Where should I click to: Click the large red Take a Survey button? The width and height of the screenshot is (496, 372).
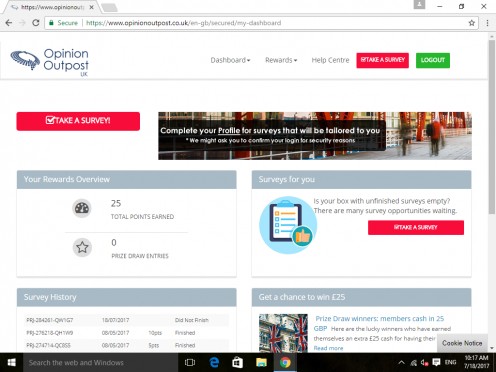tap(78, 121)
